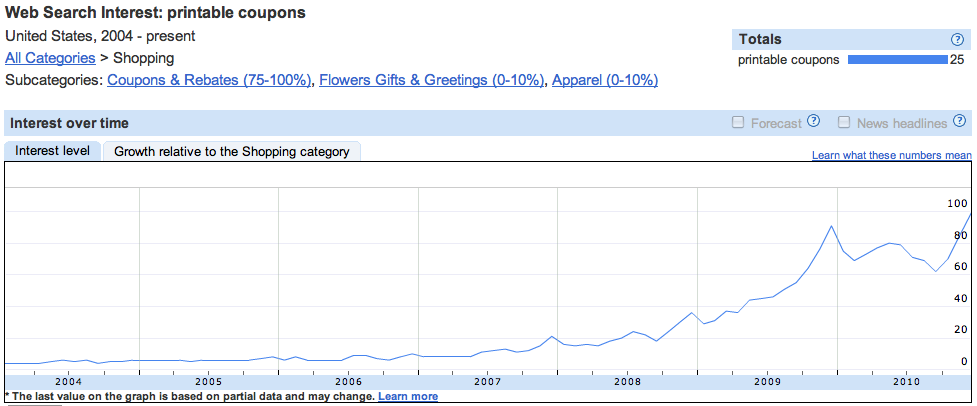Viewport: 977px width, 406px height.
Task: Click the Learn more link below graph
Action: (x=407, y=396)
